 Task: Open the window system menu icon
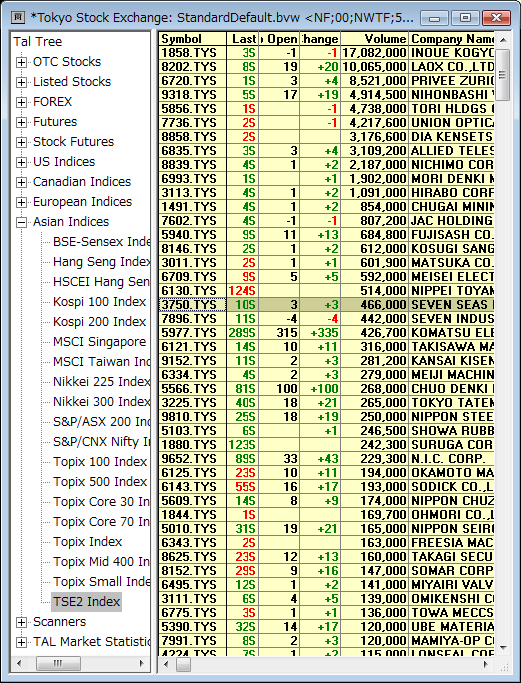pos(18,17)
